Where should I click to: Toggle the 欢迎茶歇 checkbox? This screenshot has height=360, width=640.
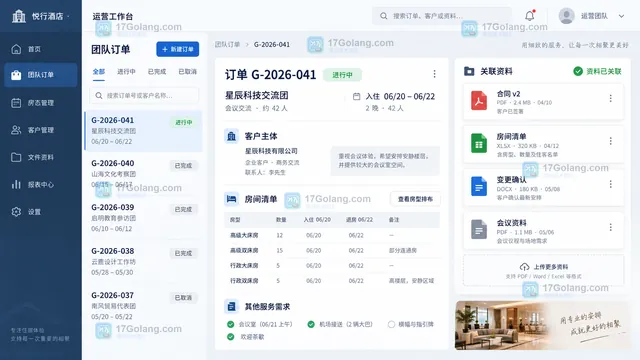click(x=231, y=337)
